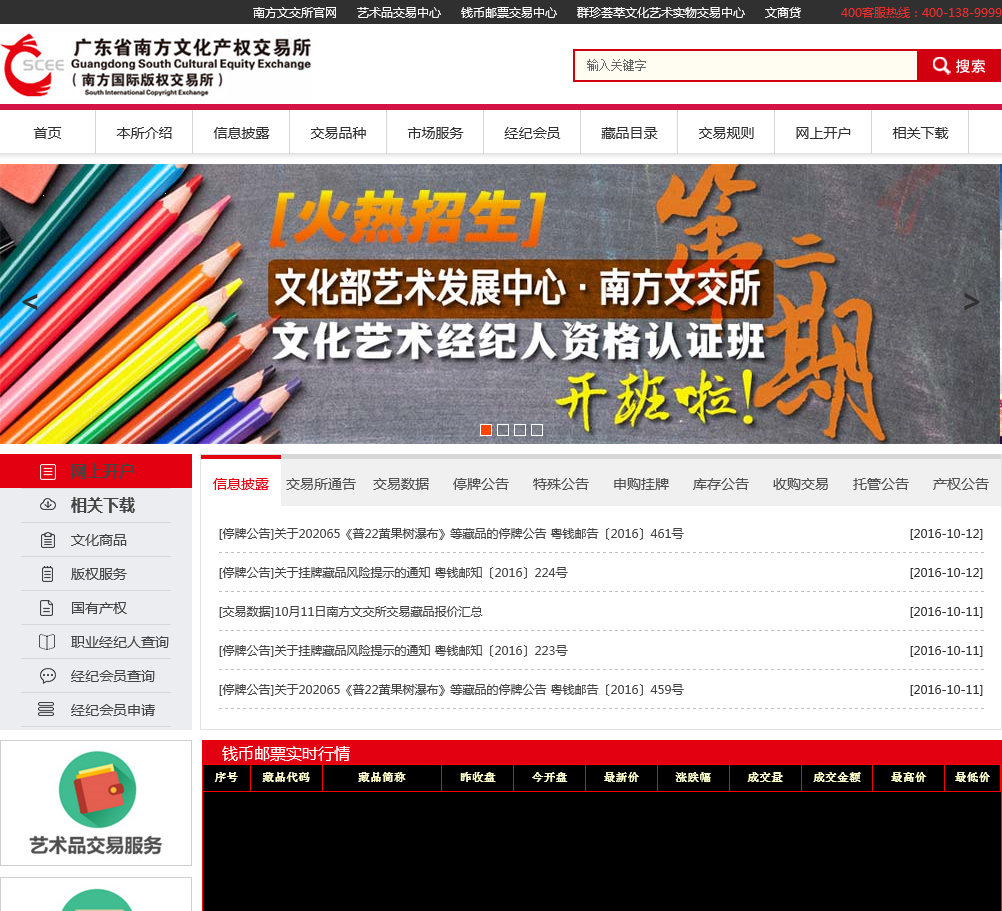Open the 市场服务 navigation menu item

(435, 133)
